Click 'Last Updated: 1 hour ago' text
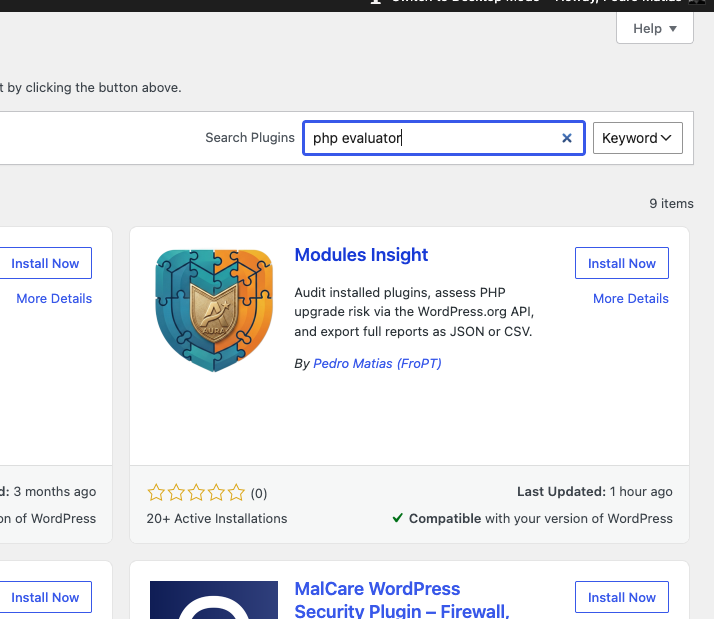Image resolution: width=714 pixels, height=619 pixels. tap(595, 491)
